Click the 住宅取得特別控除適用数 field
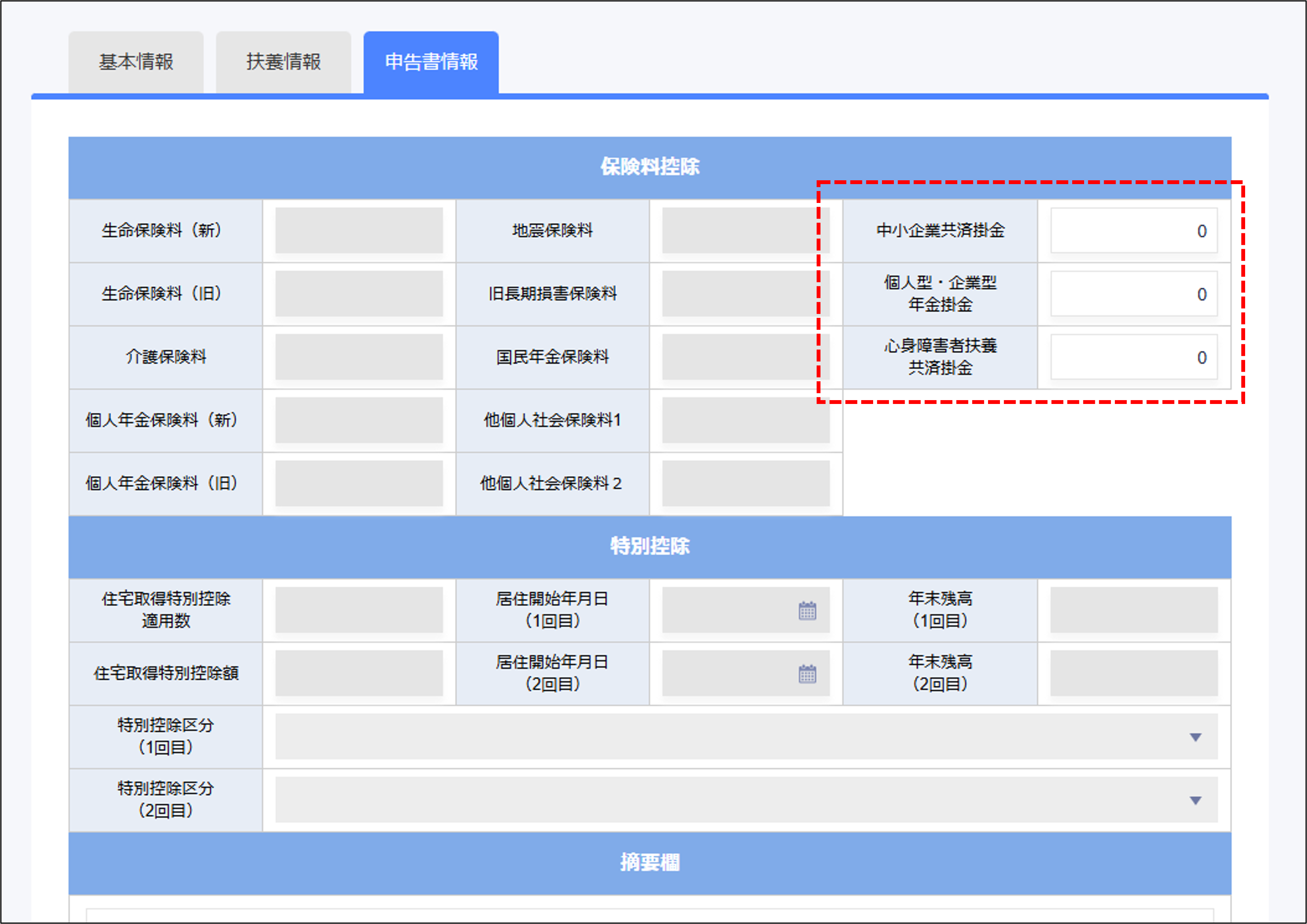The image size is (1307, 924). [359, 610]
